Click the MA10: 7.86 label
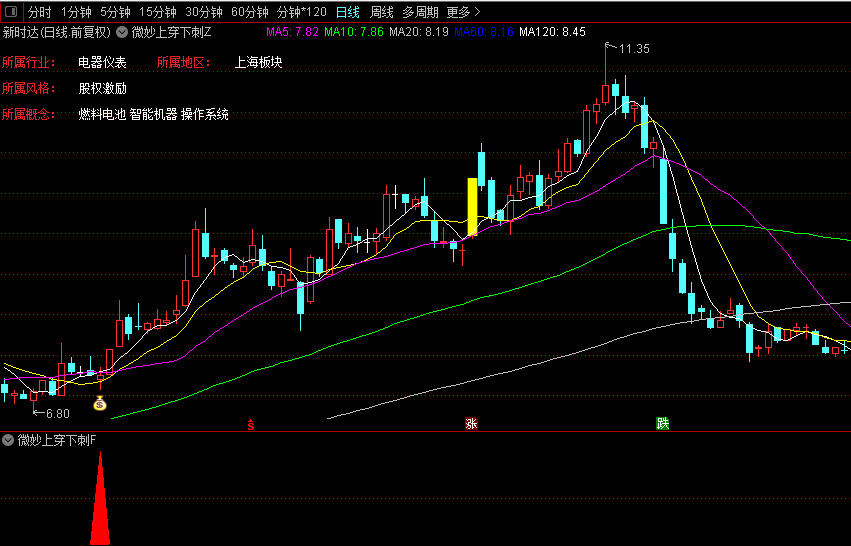Viewport: 851px width, 546px height. 354,32
